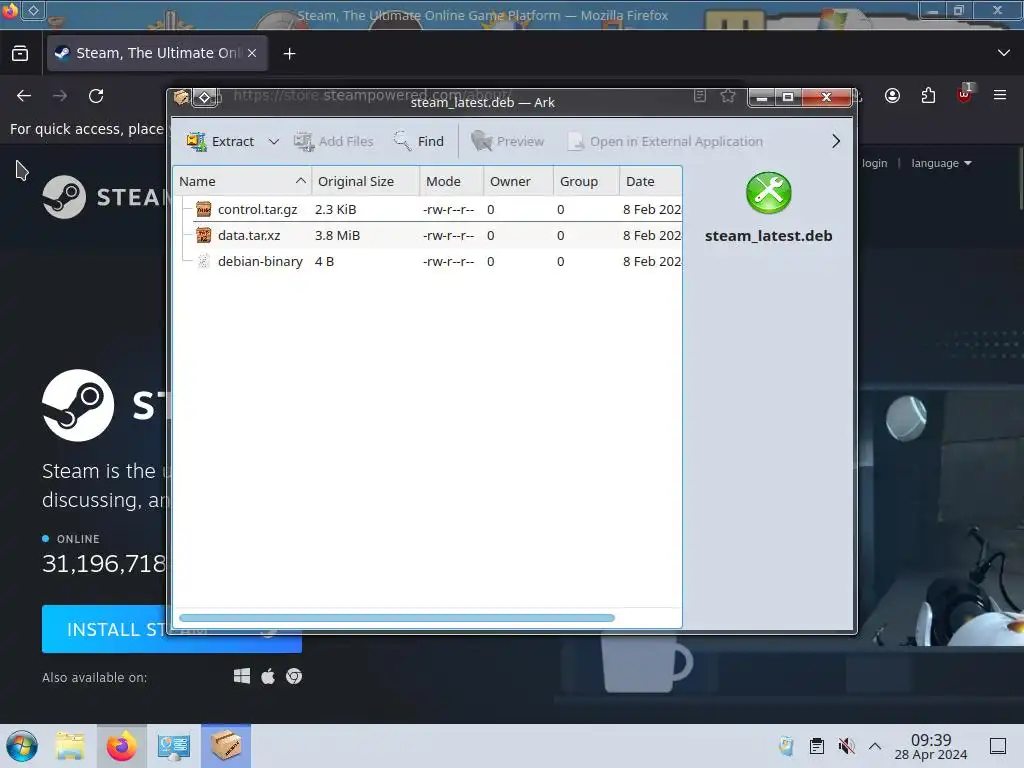The width and height of the screenshot is (1024, 768).
Task: Click the Extract button in Ark toolbar
Action: (x=221, y=141)
